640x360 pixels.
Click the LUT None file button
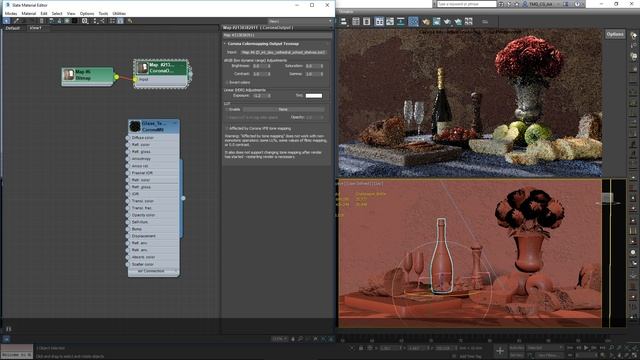284,109
